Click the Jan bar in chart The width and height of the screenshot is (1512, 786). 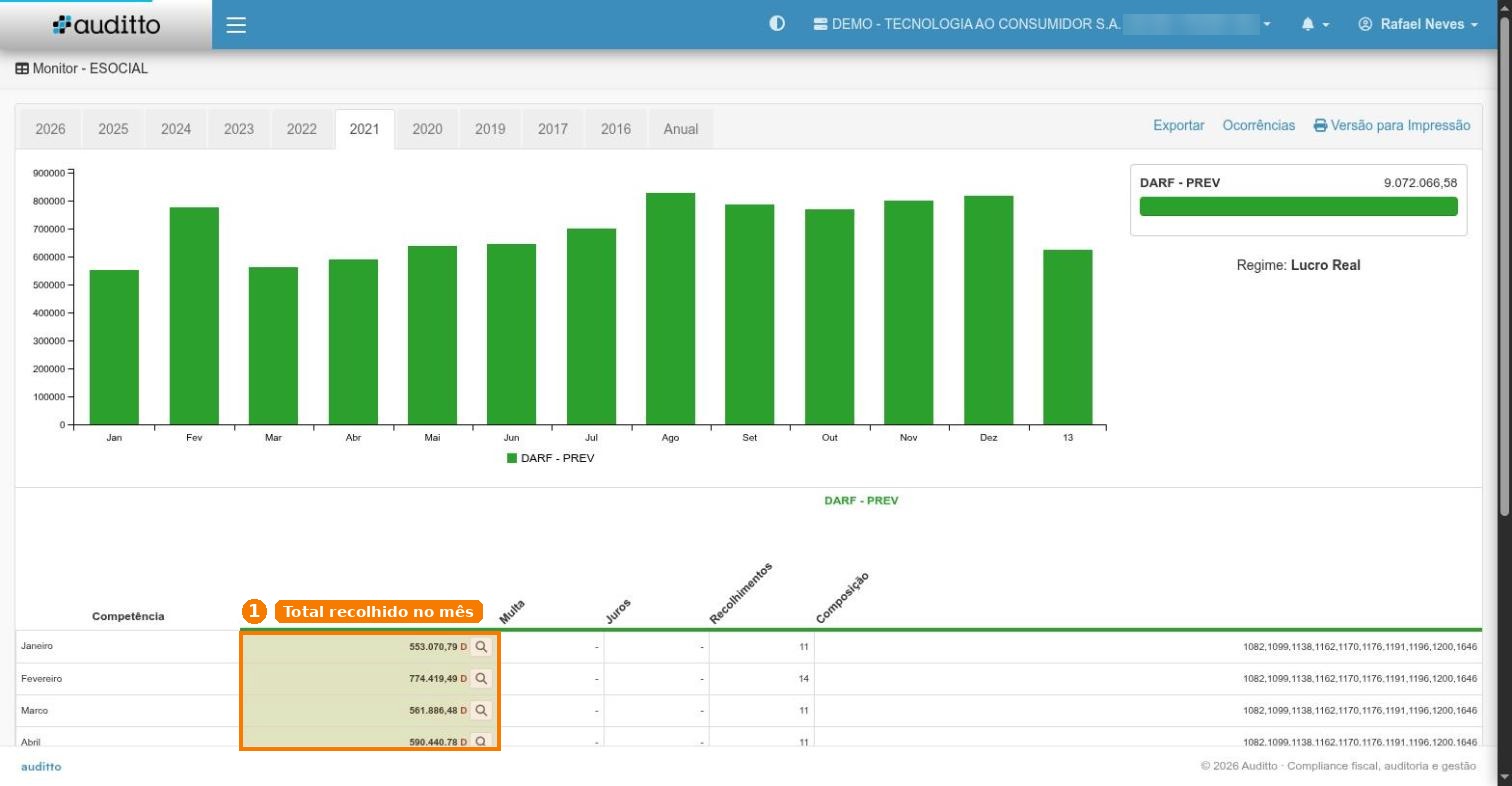(114, 347)
